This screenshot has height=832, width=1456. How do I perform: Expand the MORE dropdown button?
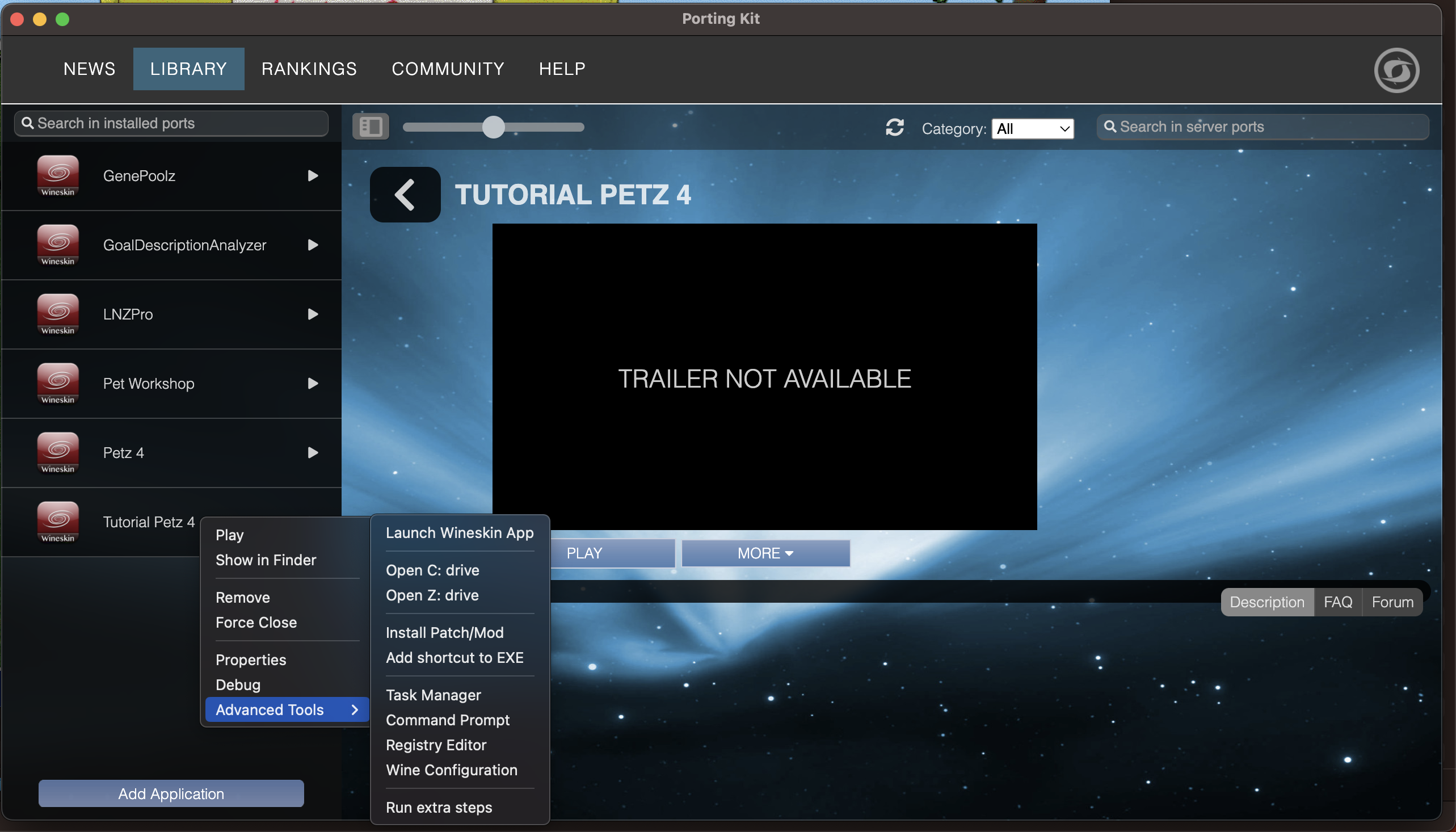pyautogui.click(x=765, y=553)
